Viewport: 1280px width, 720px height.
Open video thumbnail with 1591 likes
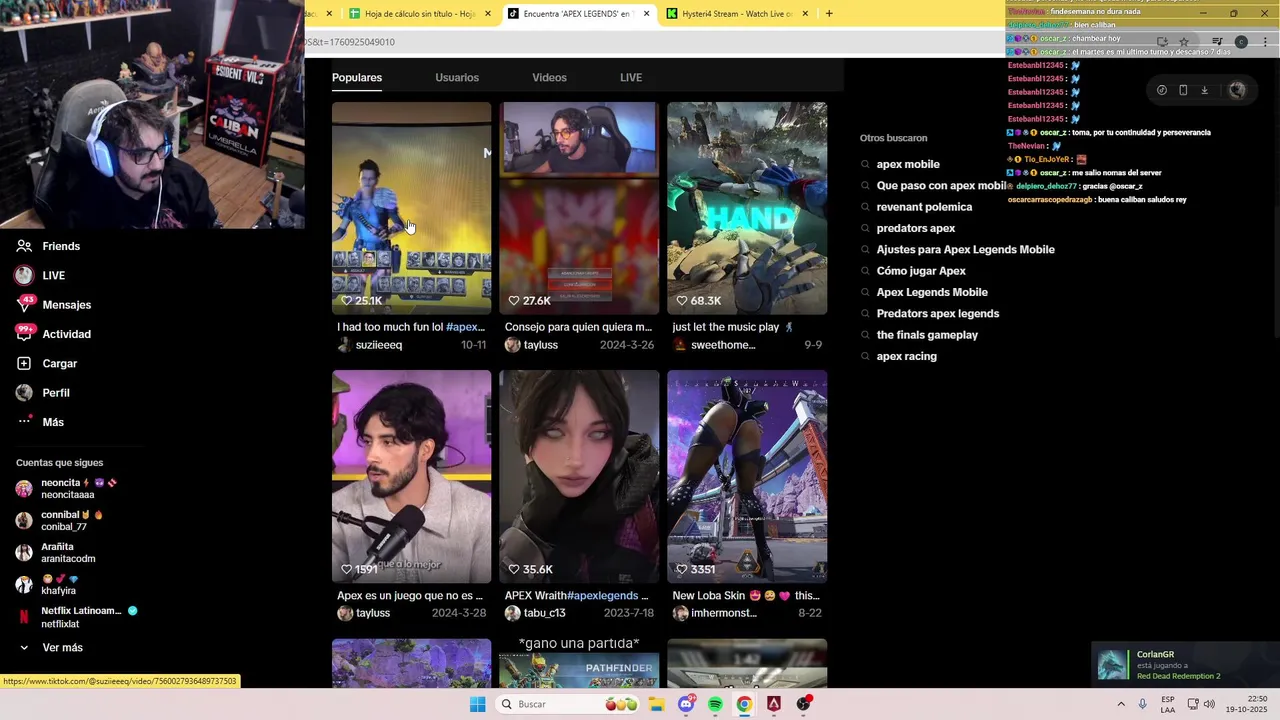coord(411,476)
